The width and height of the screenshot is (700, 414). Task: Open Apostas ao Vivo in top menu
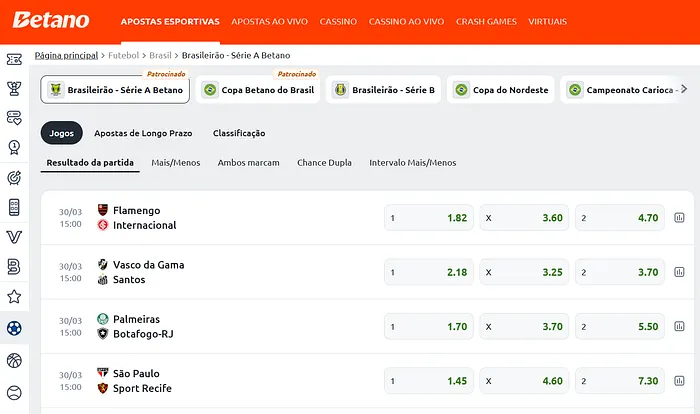click(x=269, y=21)
